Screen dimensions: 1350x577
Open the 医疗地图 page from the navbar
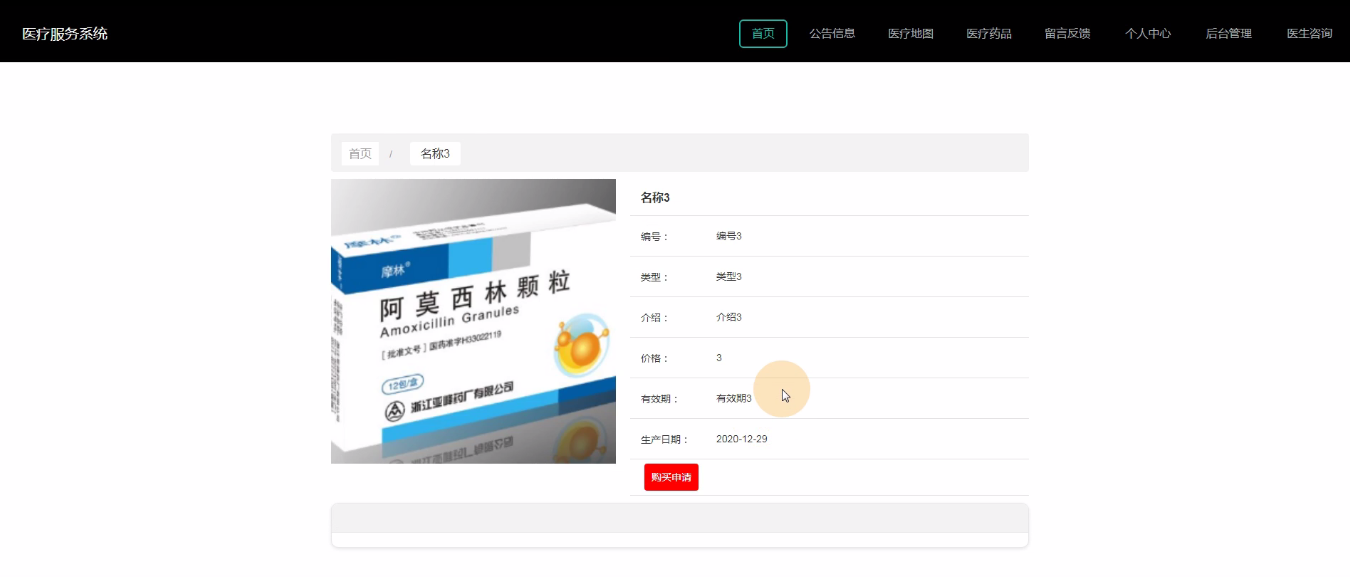click(x=911, y=34)
